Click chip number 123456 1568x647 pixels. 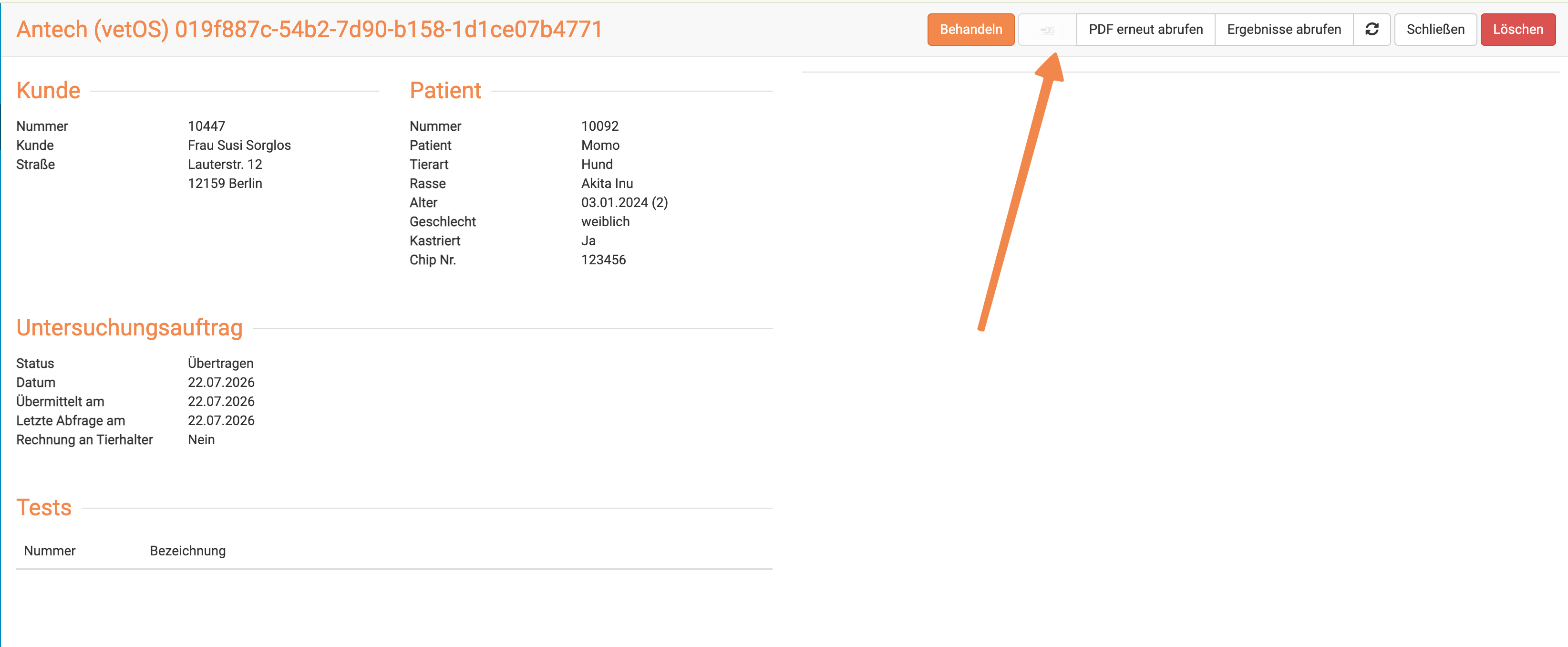[603, 260]
